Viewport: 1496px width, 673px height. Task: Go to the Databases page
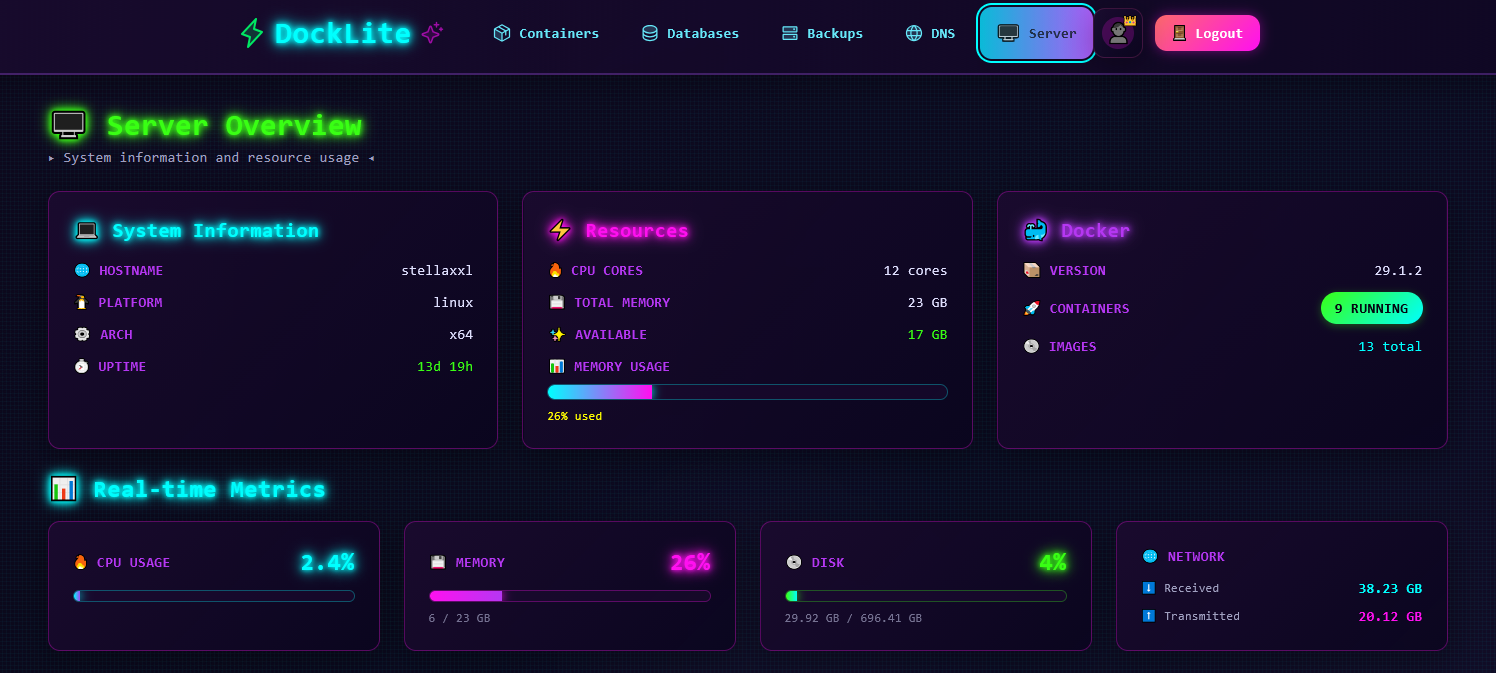point(690,33)
